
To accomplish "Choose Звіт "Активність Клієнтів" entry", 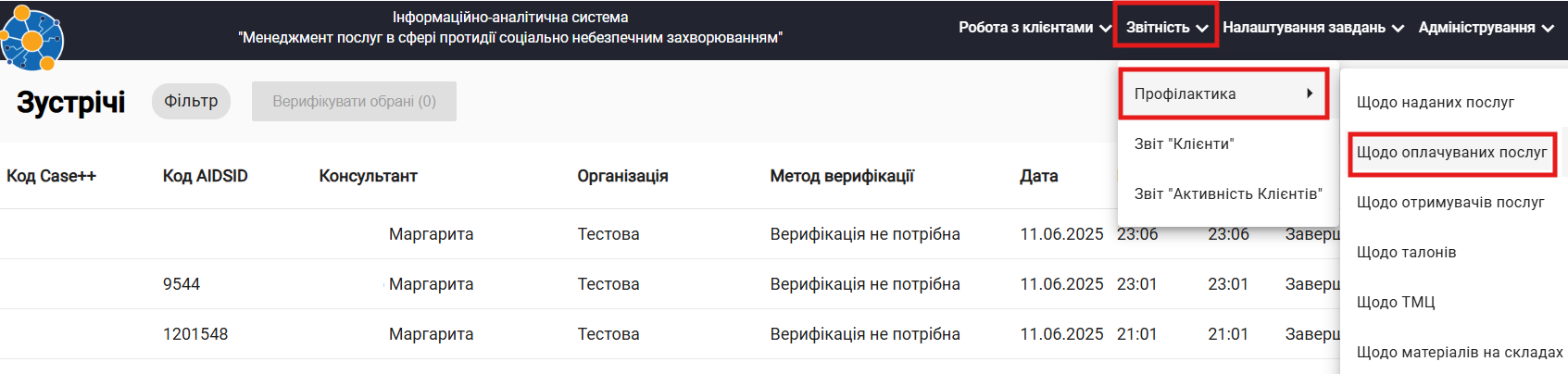I will (1228, 193).
